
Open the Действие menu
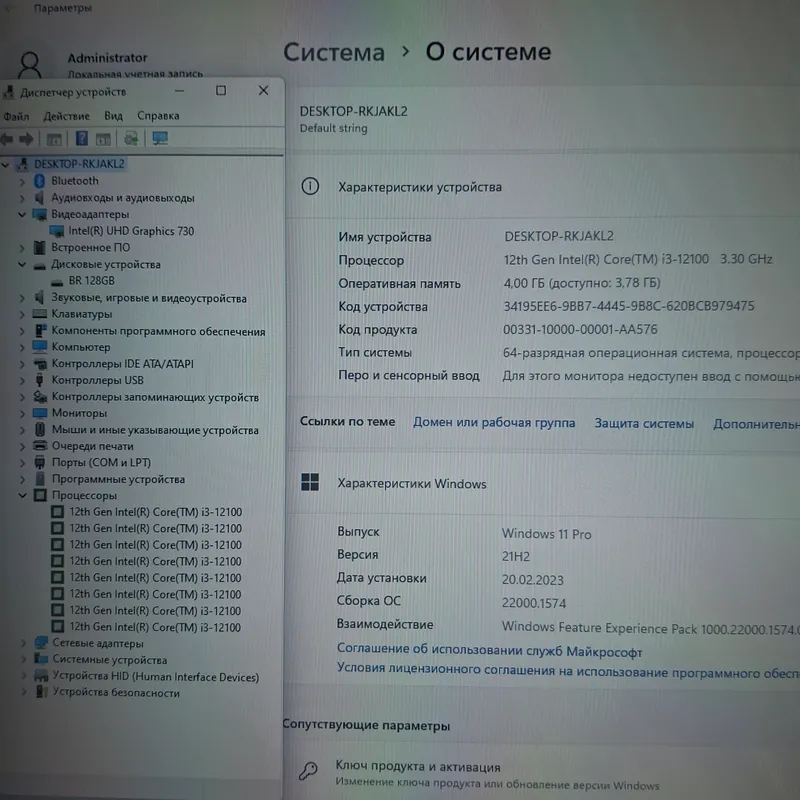(66, 116)
